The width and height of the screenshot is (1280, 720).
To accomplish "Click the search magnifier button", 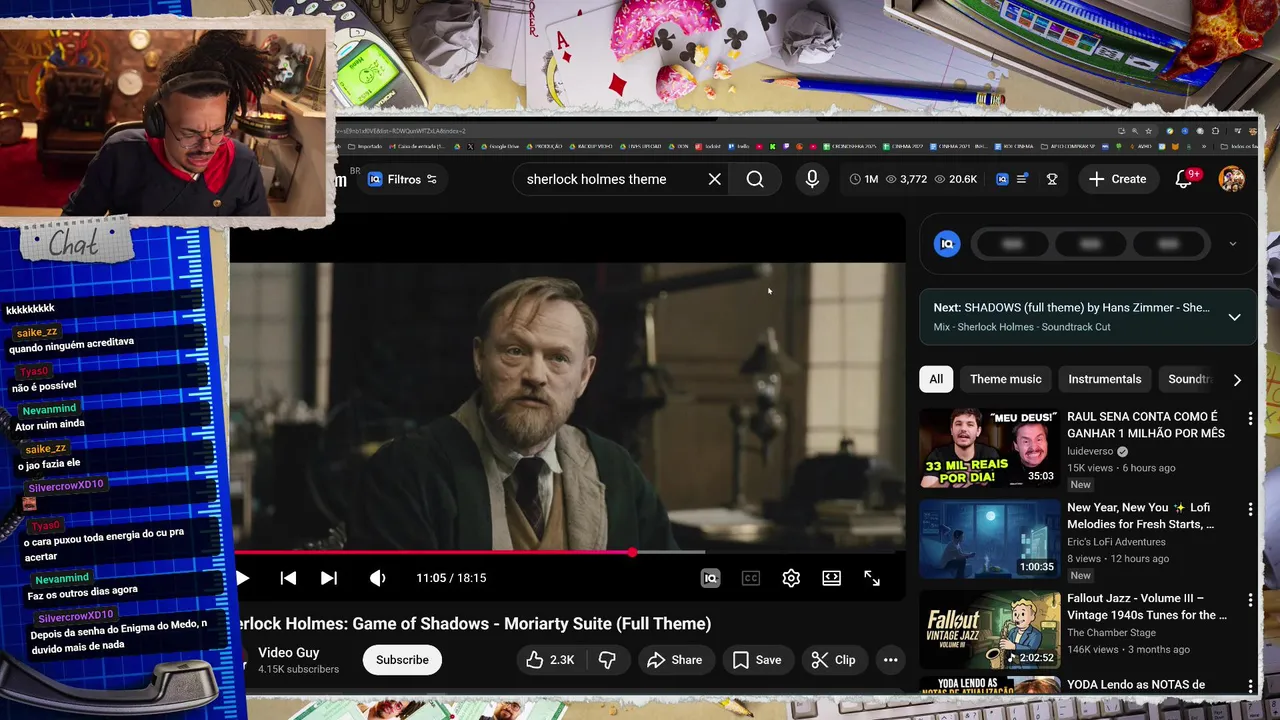I will click(x=755, y=179).
